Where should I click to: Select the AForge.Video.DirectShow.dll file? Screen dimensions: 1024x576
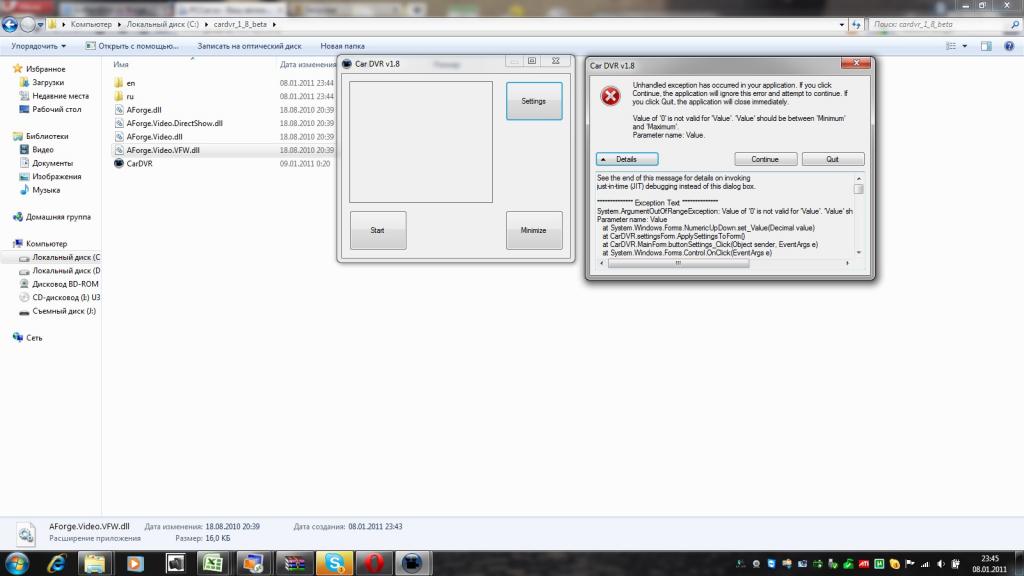point(174,123)
